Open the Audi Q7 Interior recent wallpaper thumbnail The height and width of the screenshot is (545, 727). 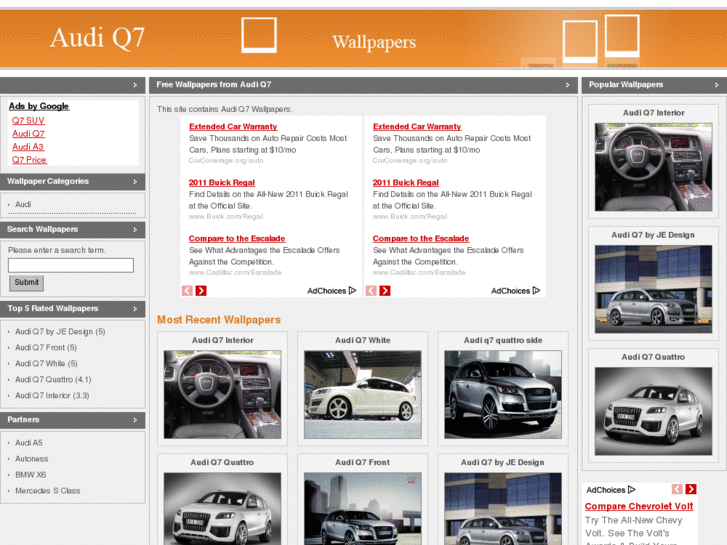(223, 395)
